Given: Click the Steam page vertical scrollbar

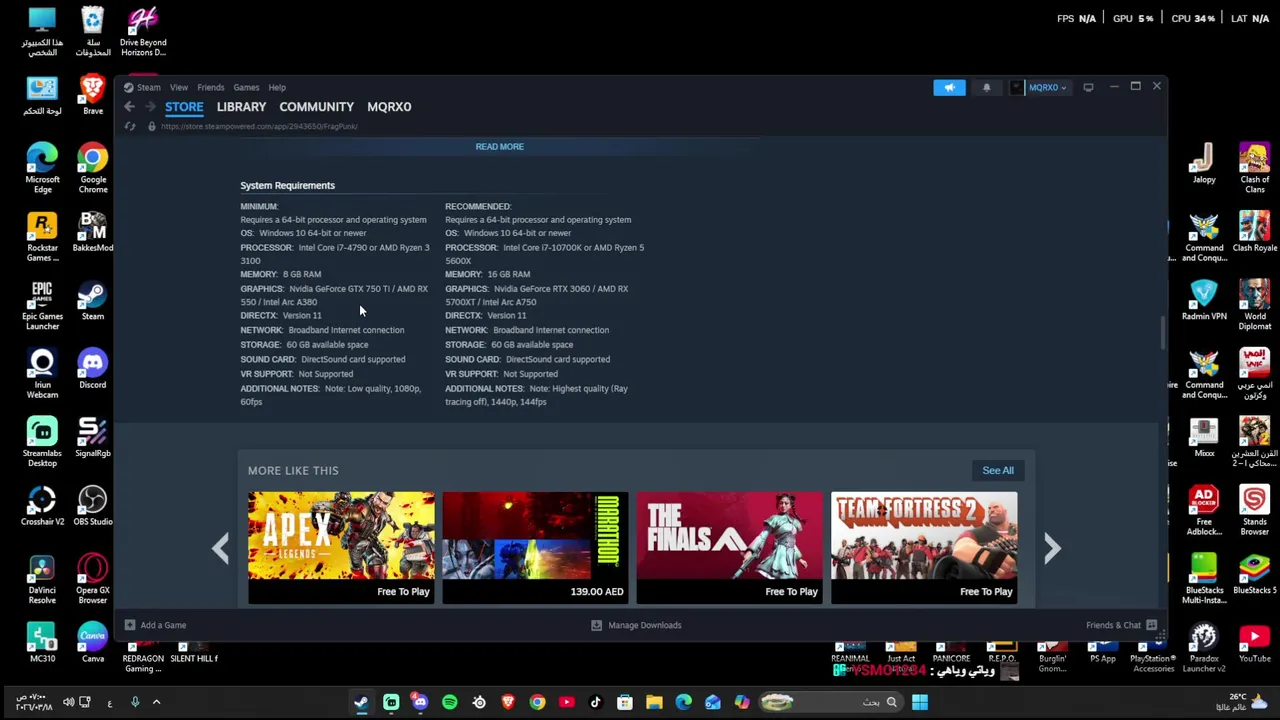Looking at the screenshot, I should coord(1162,333).
